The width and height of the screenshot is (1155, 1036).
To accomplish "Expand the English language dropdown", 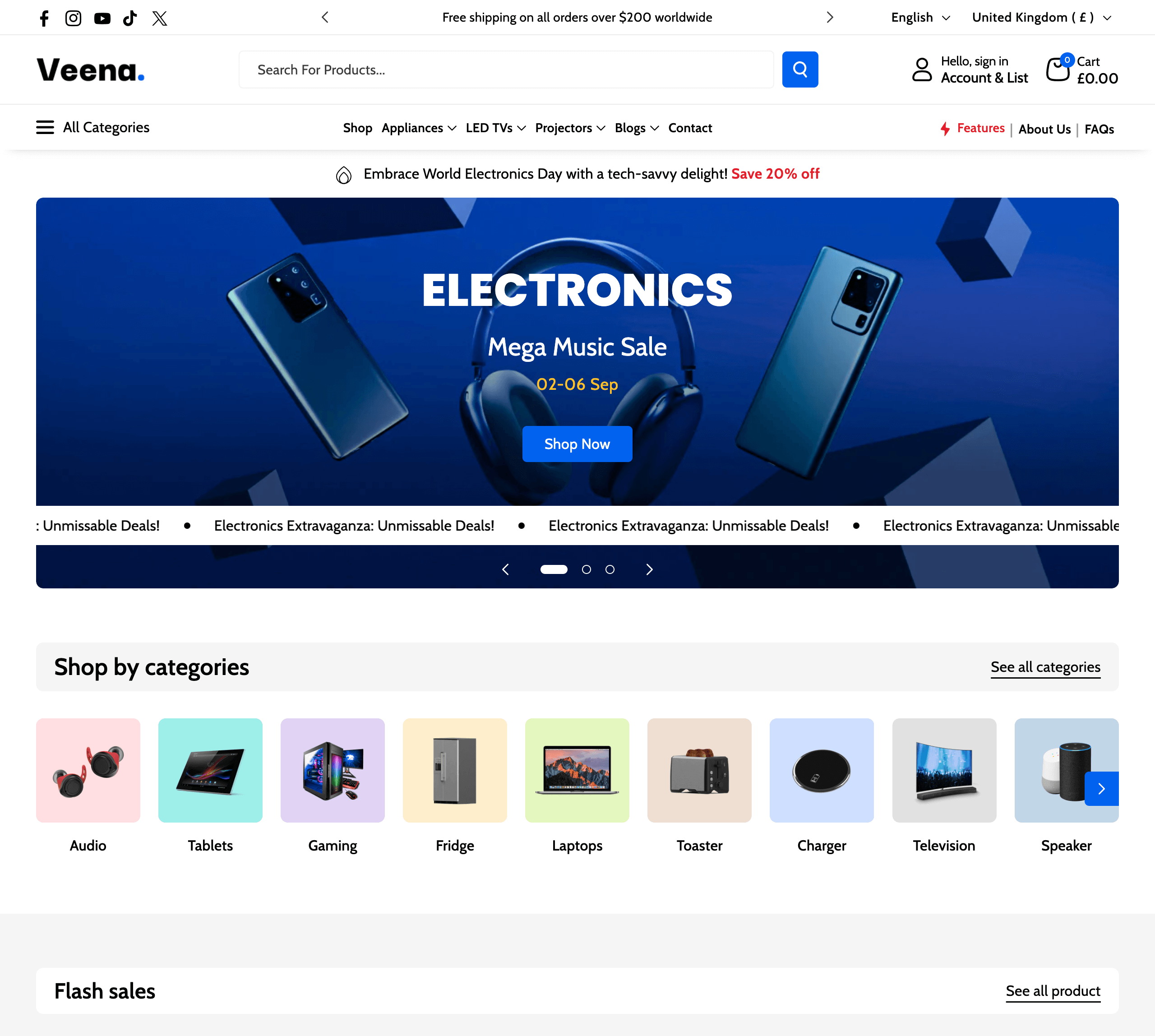I will coord(920,18).
